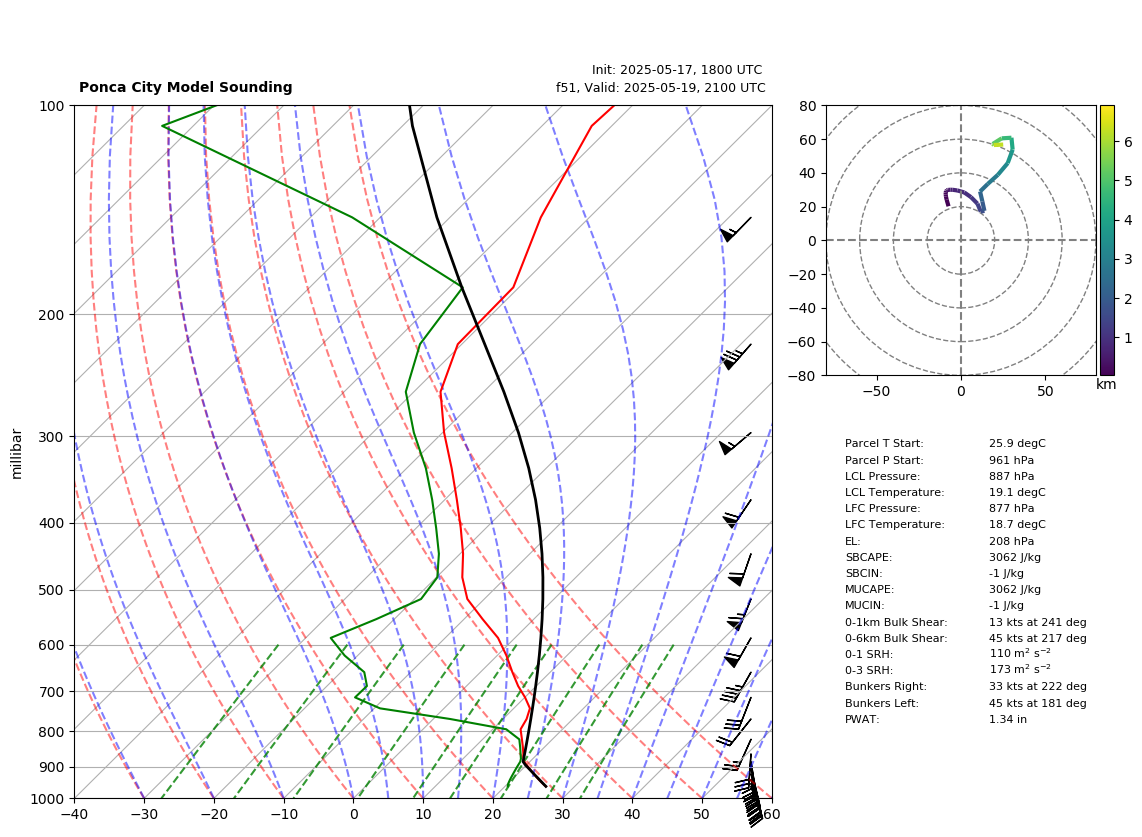Click the "1000" pressure axis tick label
The image size is (1142, 837).
(48, 799)
